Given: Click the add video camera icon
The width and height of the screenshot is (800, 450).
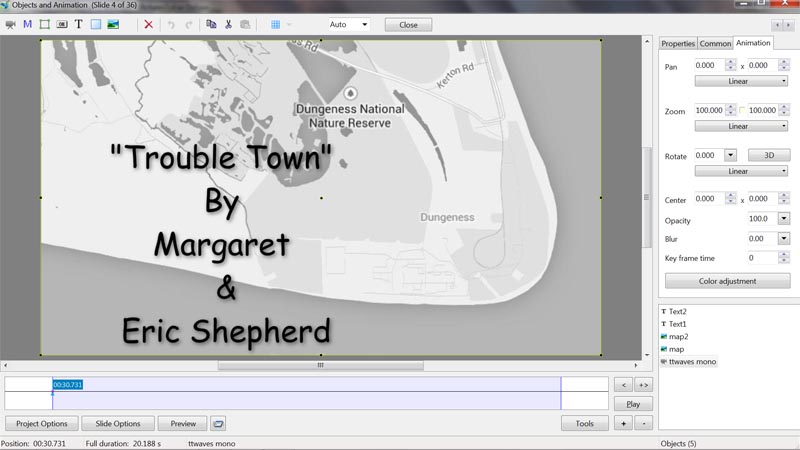Looking at the screenshot, I should point(11,24).
